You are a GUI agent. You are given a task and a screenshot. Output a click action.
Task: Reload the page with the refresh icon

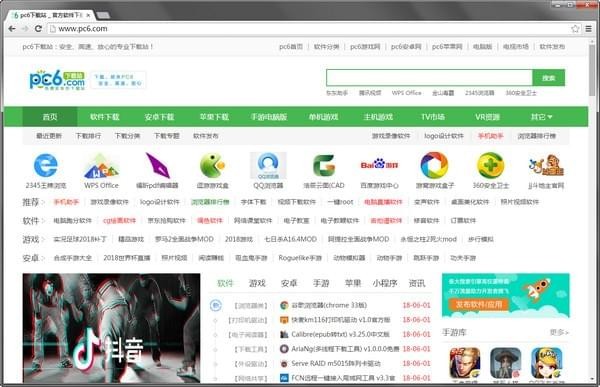[x=38, y=29]
